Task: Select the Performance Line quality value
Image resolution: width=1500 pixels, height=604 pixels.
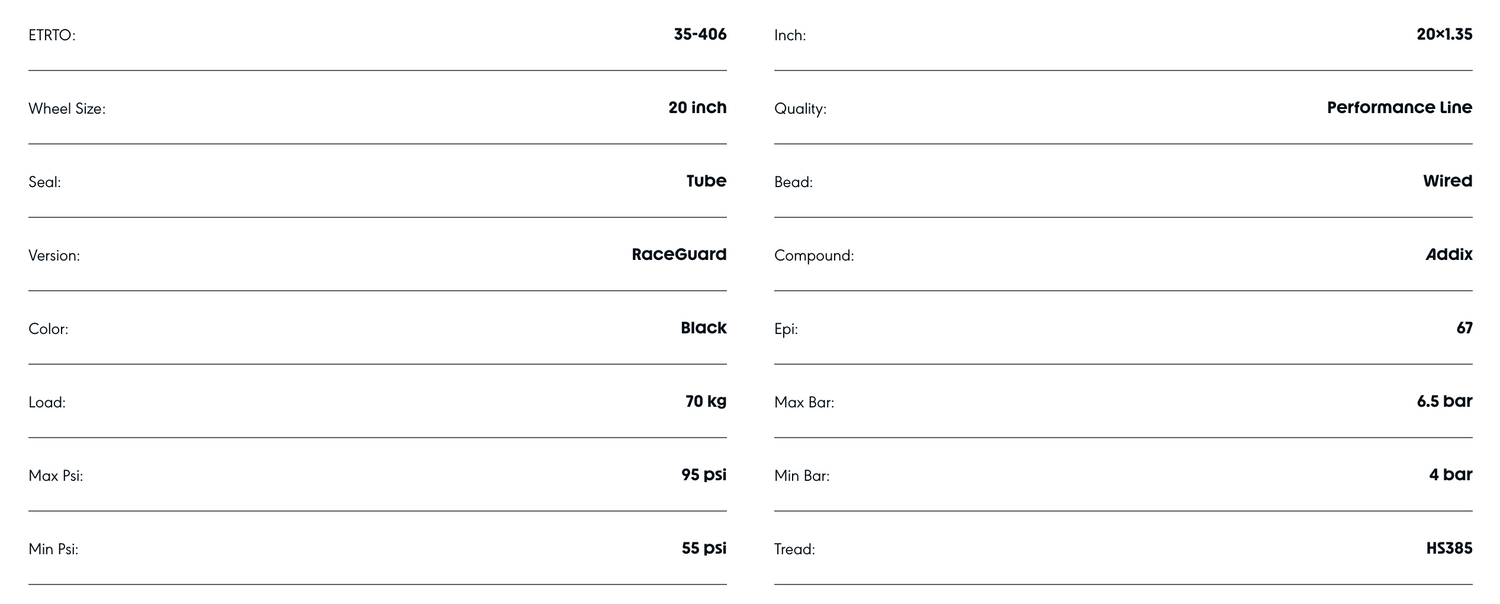Action: pos(1399,108)
